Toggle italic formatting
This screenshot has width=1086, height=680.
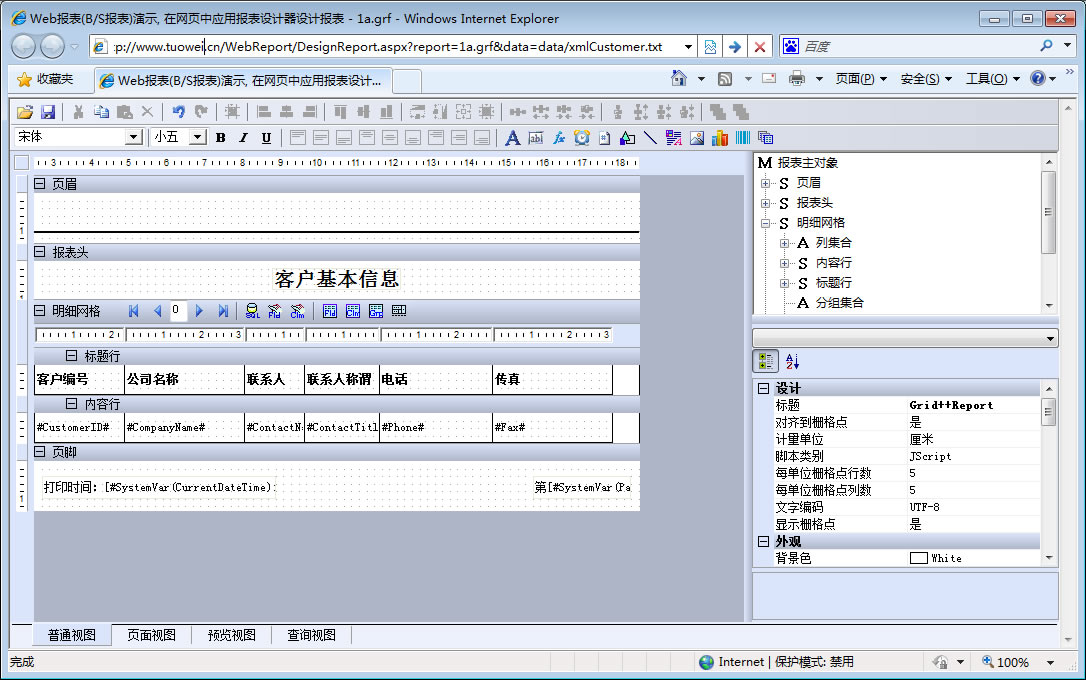[243, 138]
